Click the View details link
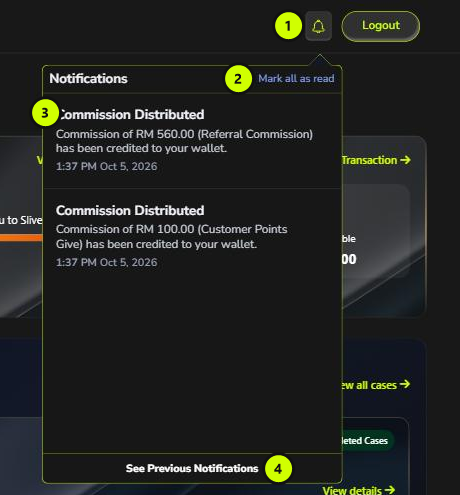The image size is (460, 495). tap(359, 490)
